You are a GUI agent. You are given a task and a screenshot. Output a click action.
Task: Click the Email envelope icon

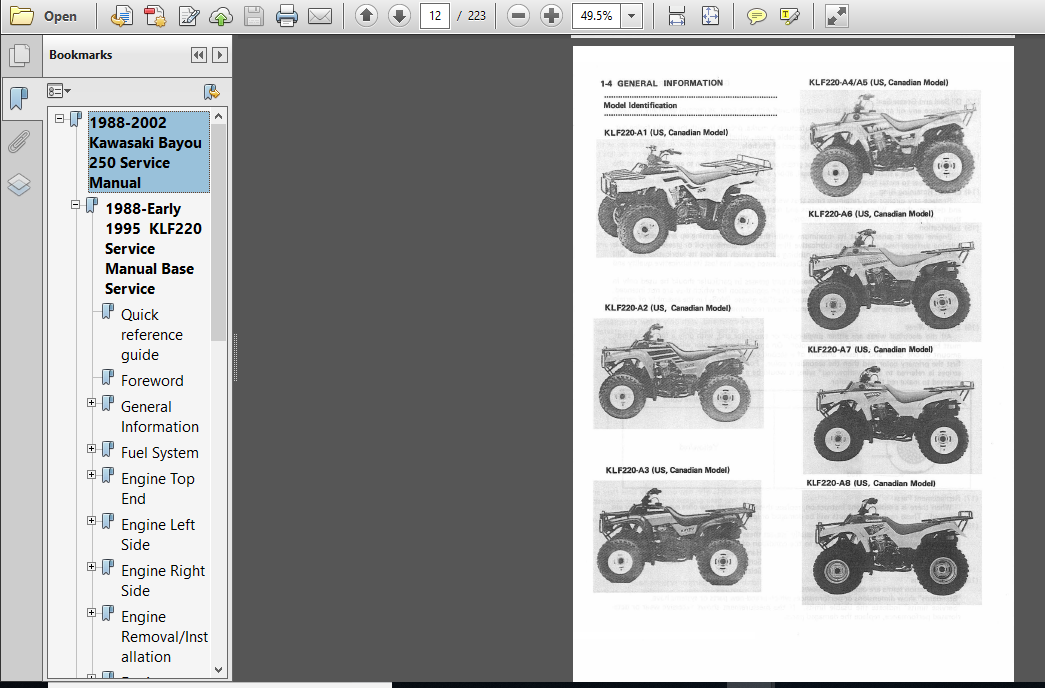pyautogui.click(x=320, y=15)
